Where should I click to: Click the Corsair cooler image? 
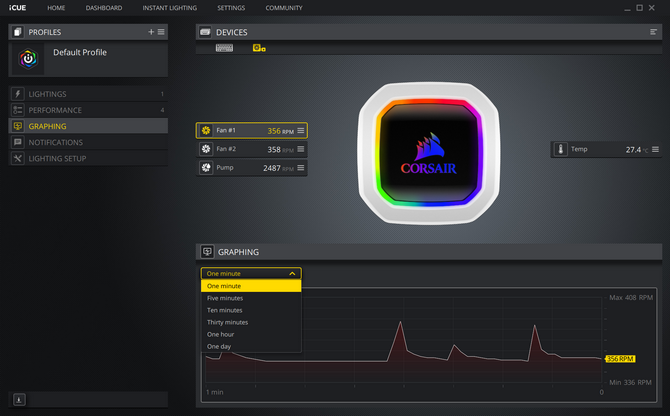[x=429, y=153]
